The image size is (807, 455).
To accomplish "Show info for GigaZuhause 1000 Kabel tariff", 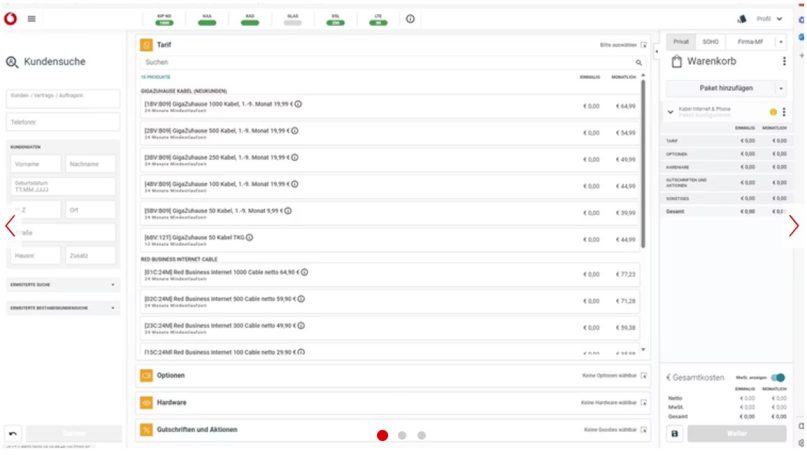I will [298, 103].
